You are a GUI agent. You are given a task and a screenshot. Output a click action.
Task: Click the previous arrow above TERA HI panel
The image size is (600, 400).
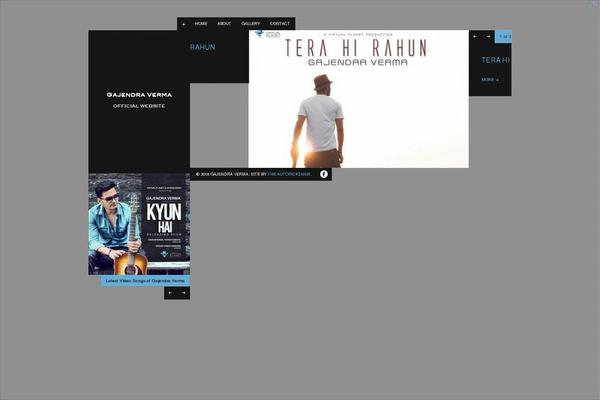pos(475,36)
